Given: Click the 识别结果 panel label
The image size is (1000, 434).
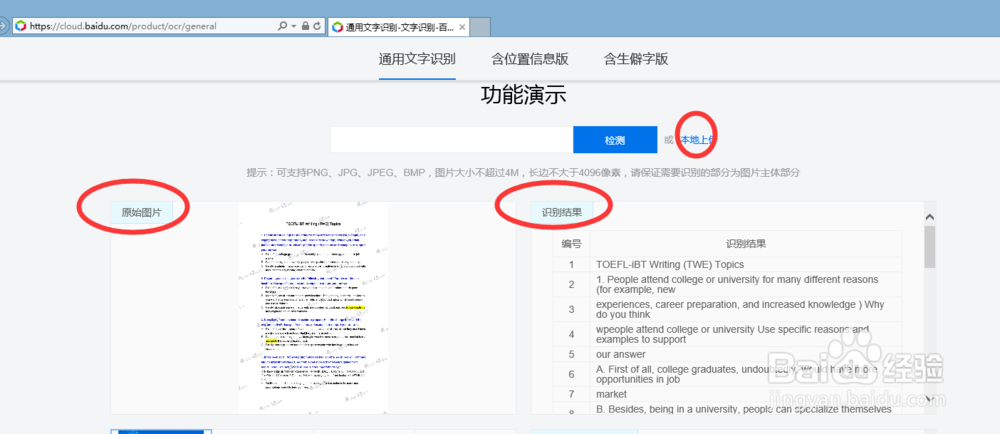Looking at the screenshot, I should tap(561, 212).
